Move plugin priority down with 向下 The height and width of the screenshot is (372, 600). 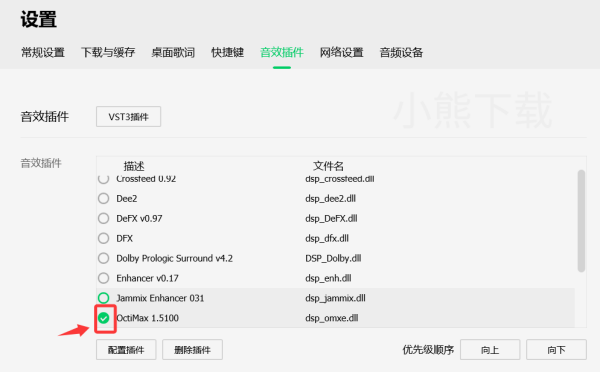coord(556,350)
